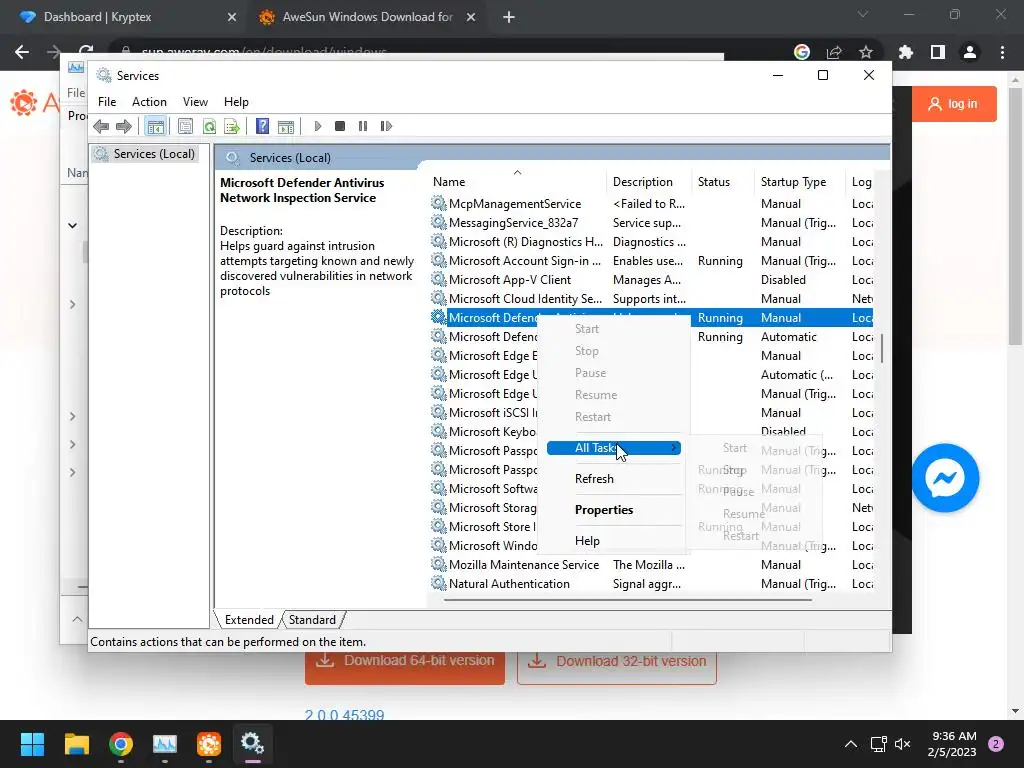Image resolution: width=1024 pixels, height=768 pixels.
Task: Open the Windows Start menu
Action: point(32,744)
